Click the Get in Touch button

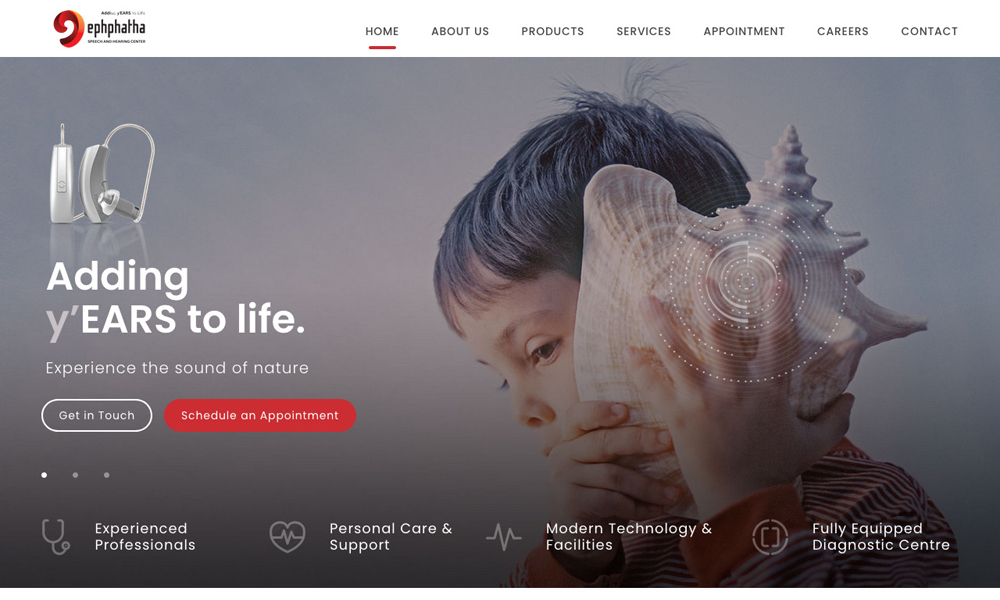pos(97,415)
